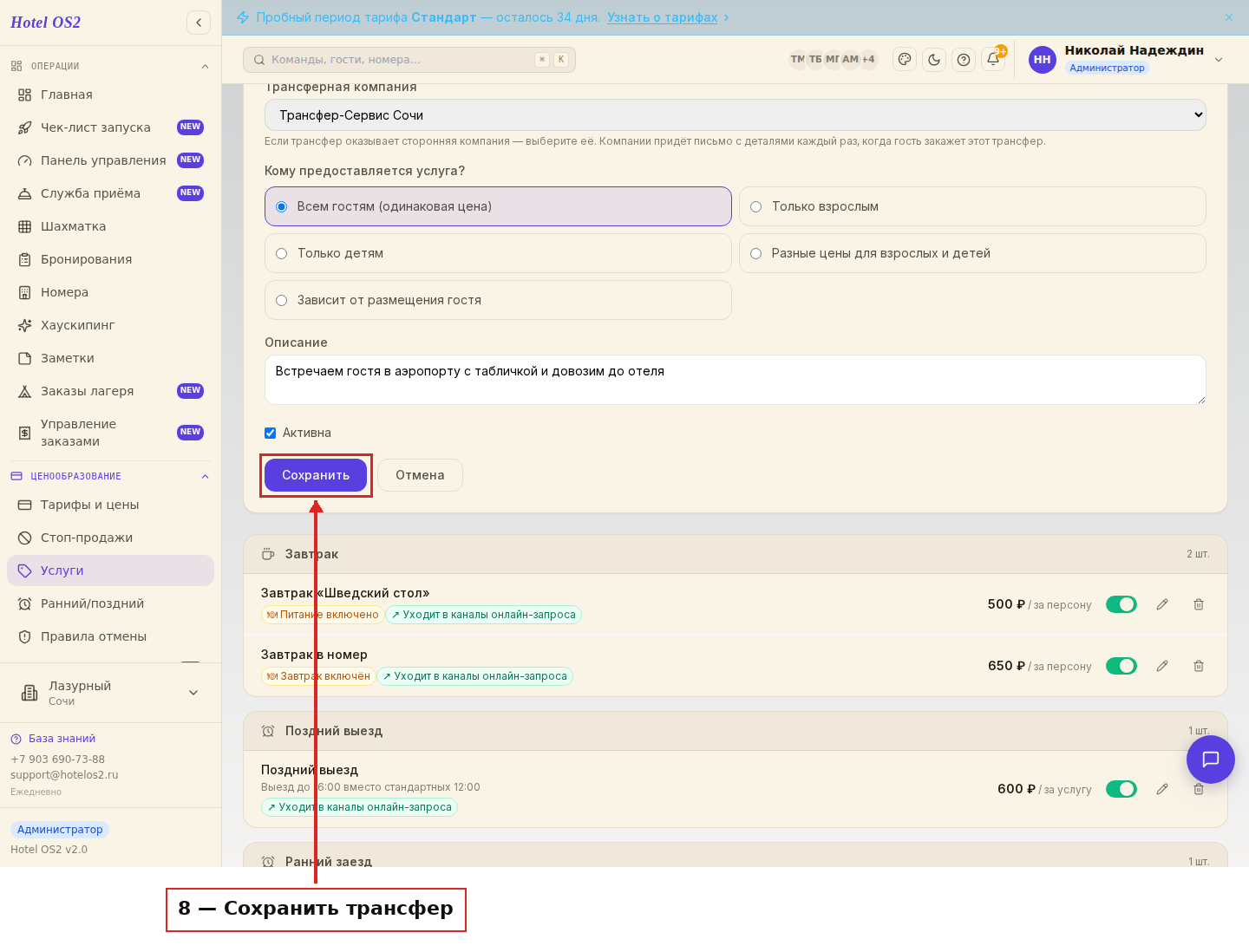
Task: Open the chat bubble widget
Action: [1210, 760]
